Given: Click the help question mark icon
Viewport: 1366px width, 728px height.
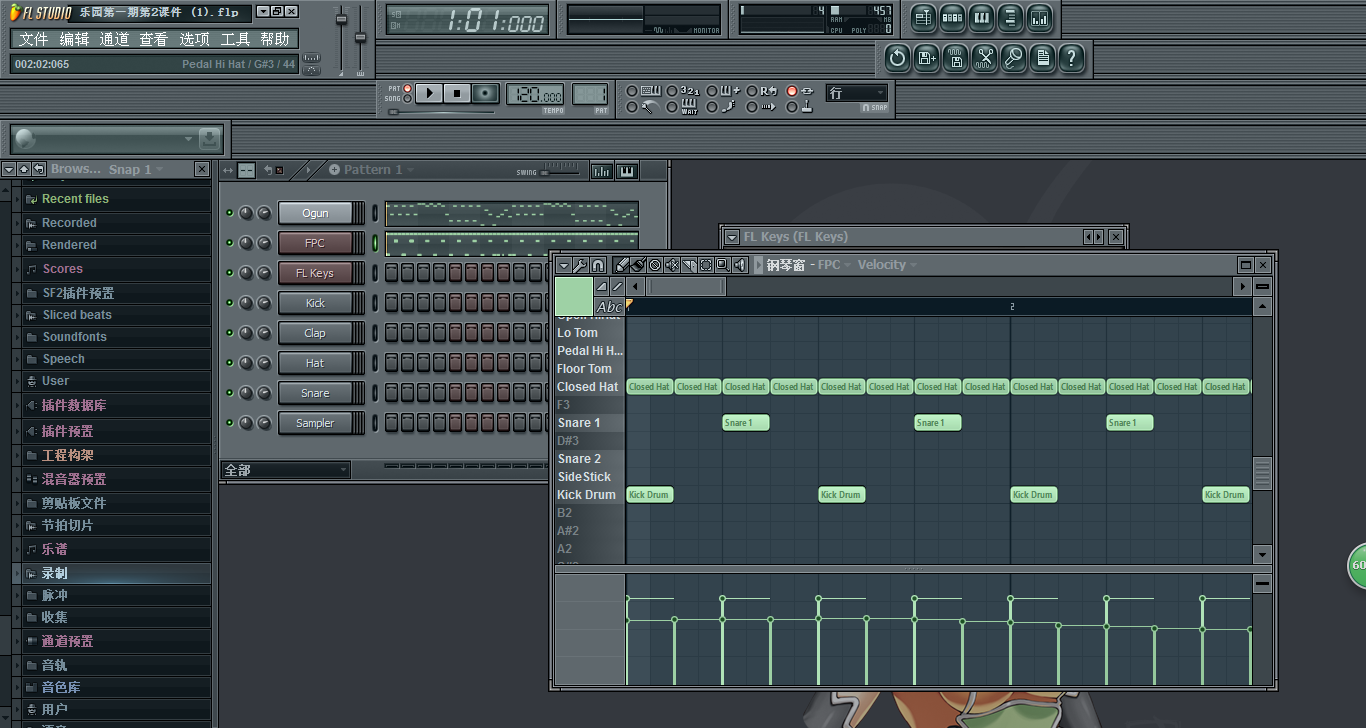Looking at the screenshot, I should point(1072,59).
